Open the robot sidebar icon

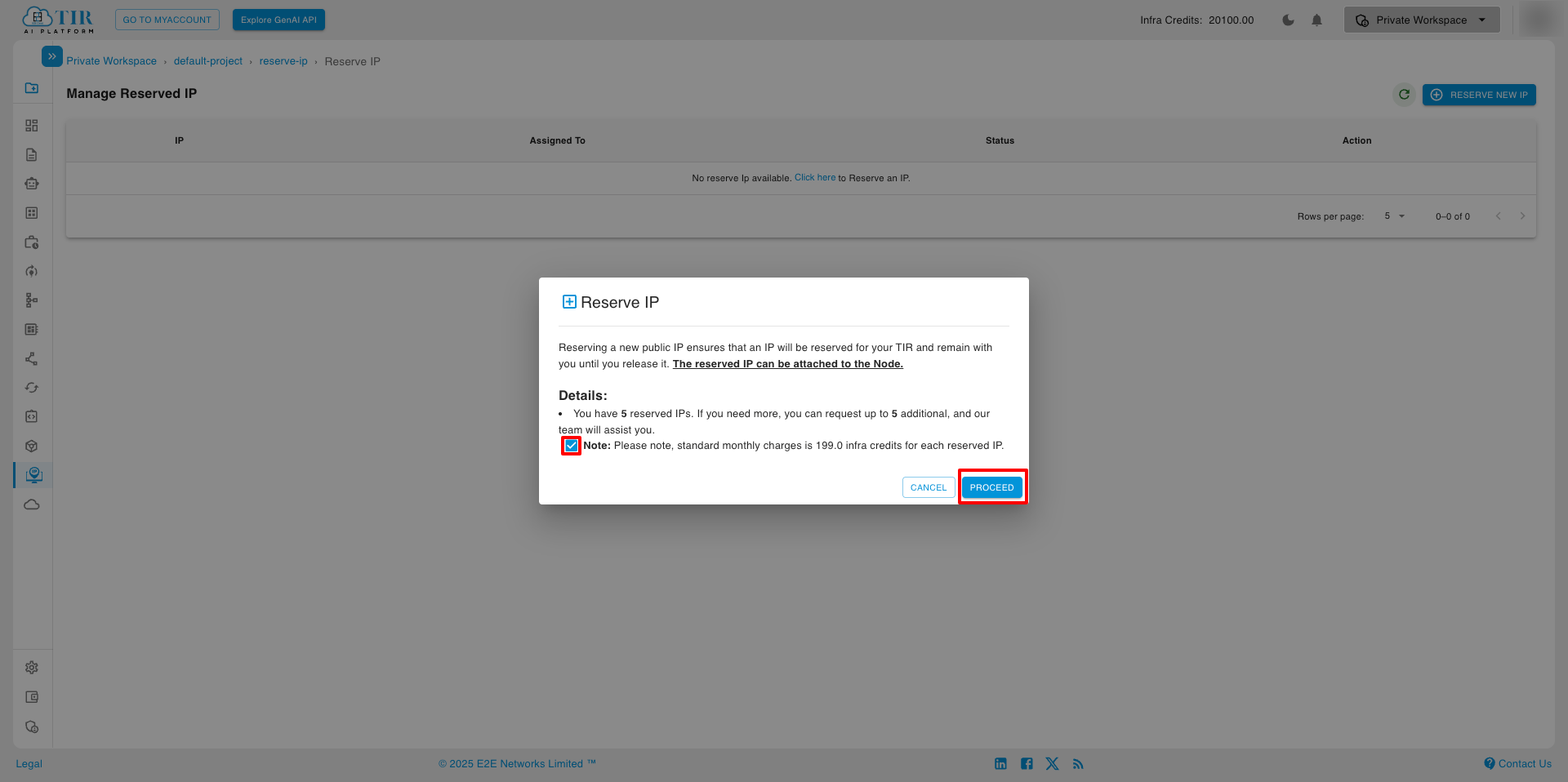pyautogui.click(x=32, y=184)
